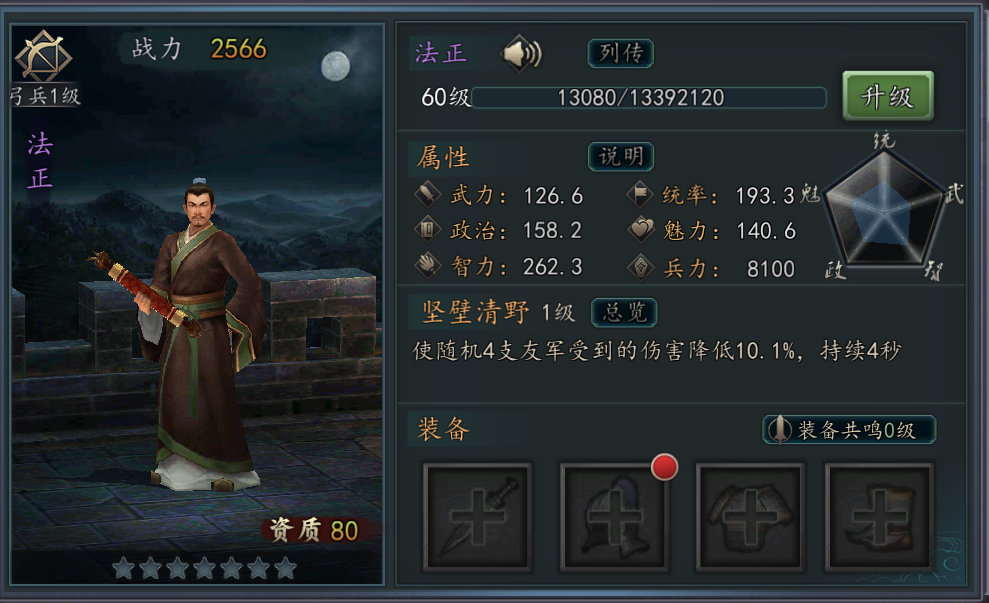
Task: Click the Fa Zheng character portrait
Action: pyautogui.click(x=197, y=334)
